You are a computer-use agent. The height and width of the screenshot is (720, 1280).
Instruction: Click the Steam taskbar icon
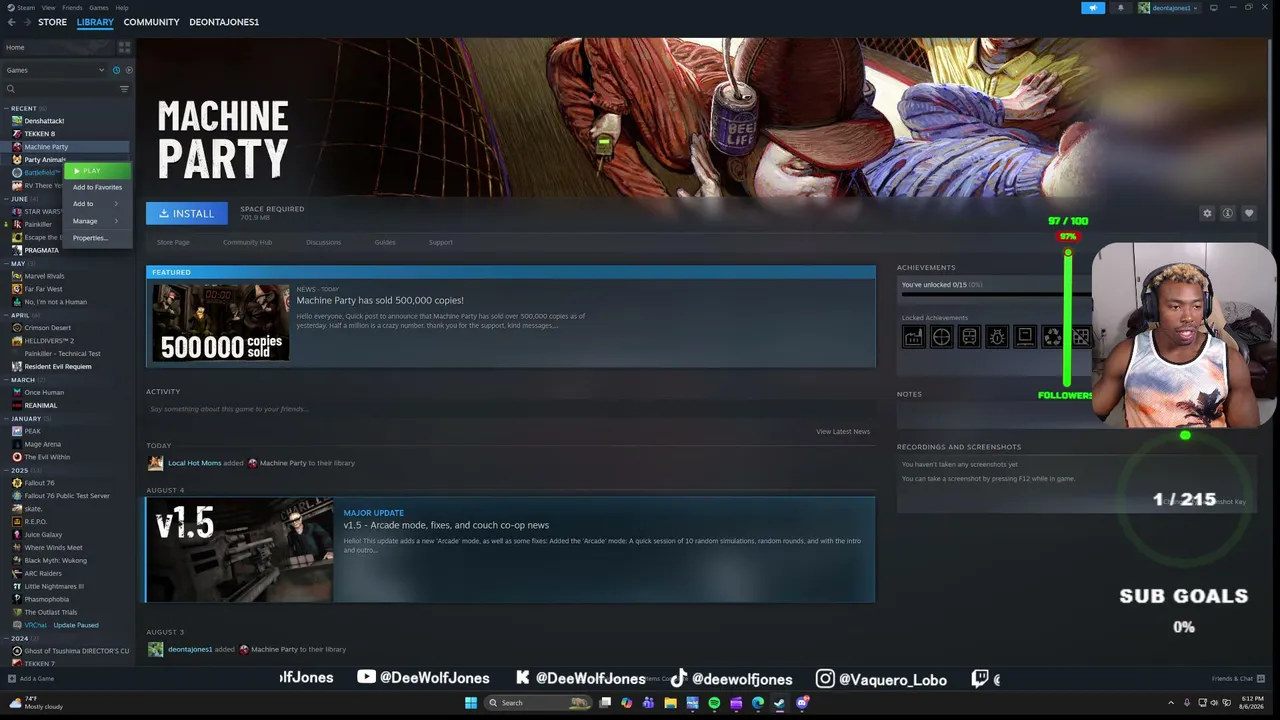780,703
